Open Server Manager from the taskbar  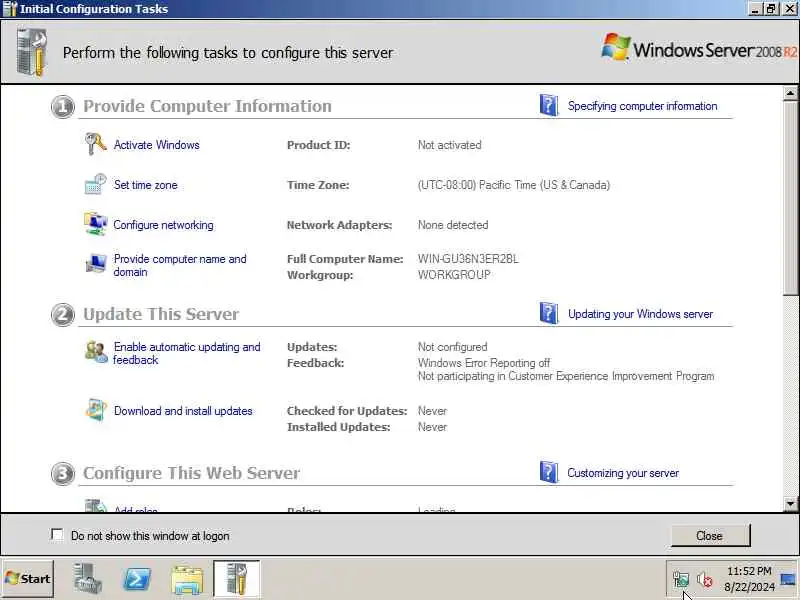(87, 579)
